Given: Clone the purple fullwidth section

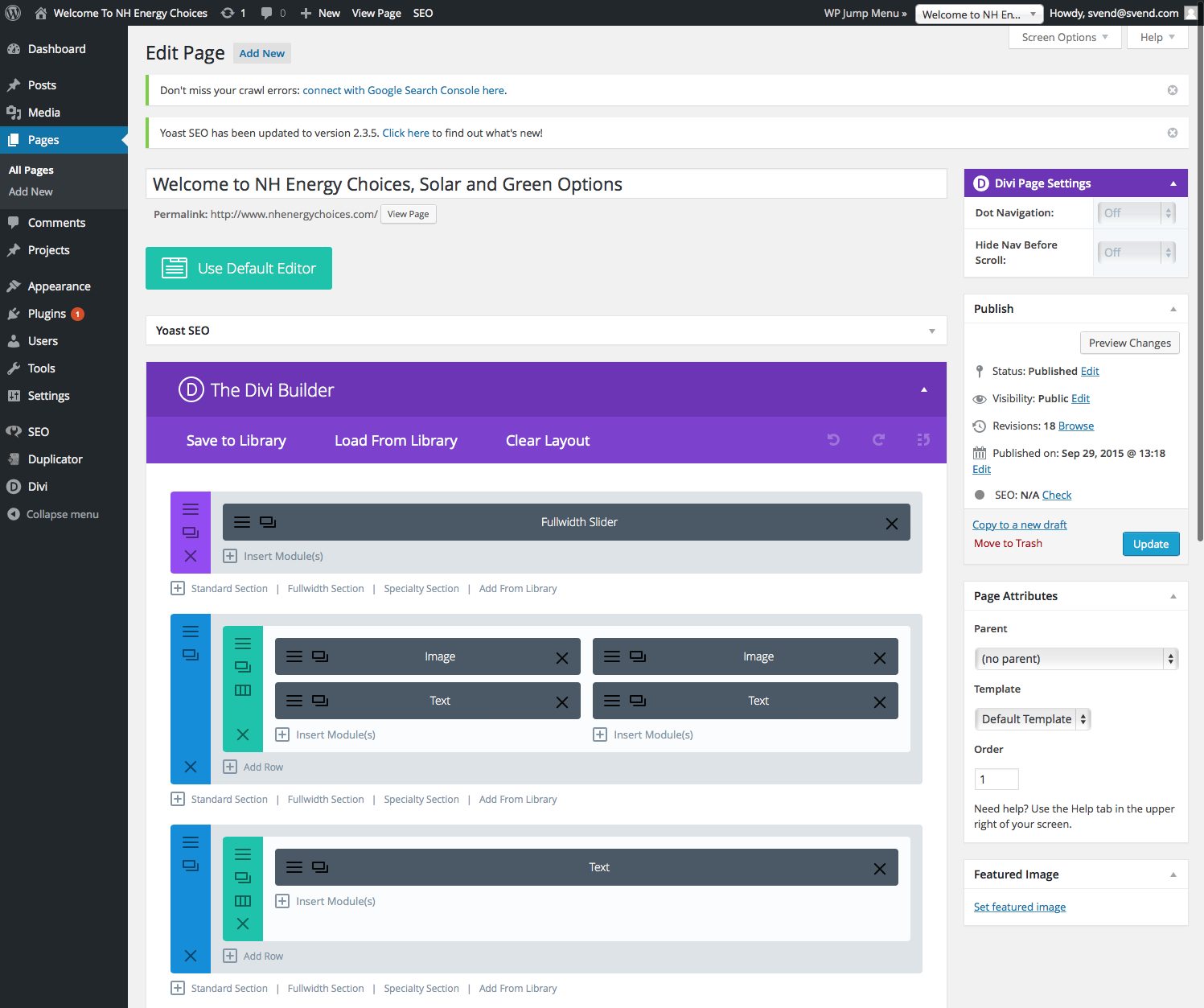Looking at the screenshot, I should [x=191, y=533].
